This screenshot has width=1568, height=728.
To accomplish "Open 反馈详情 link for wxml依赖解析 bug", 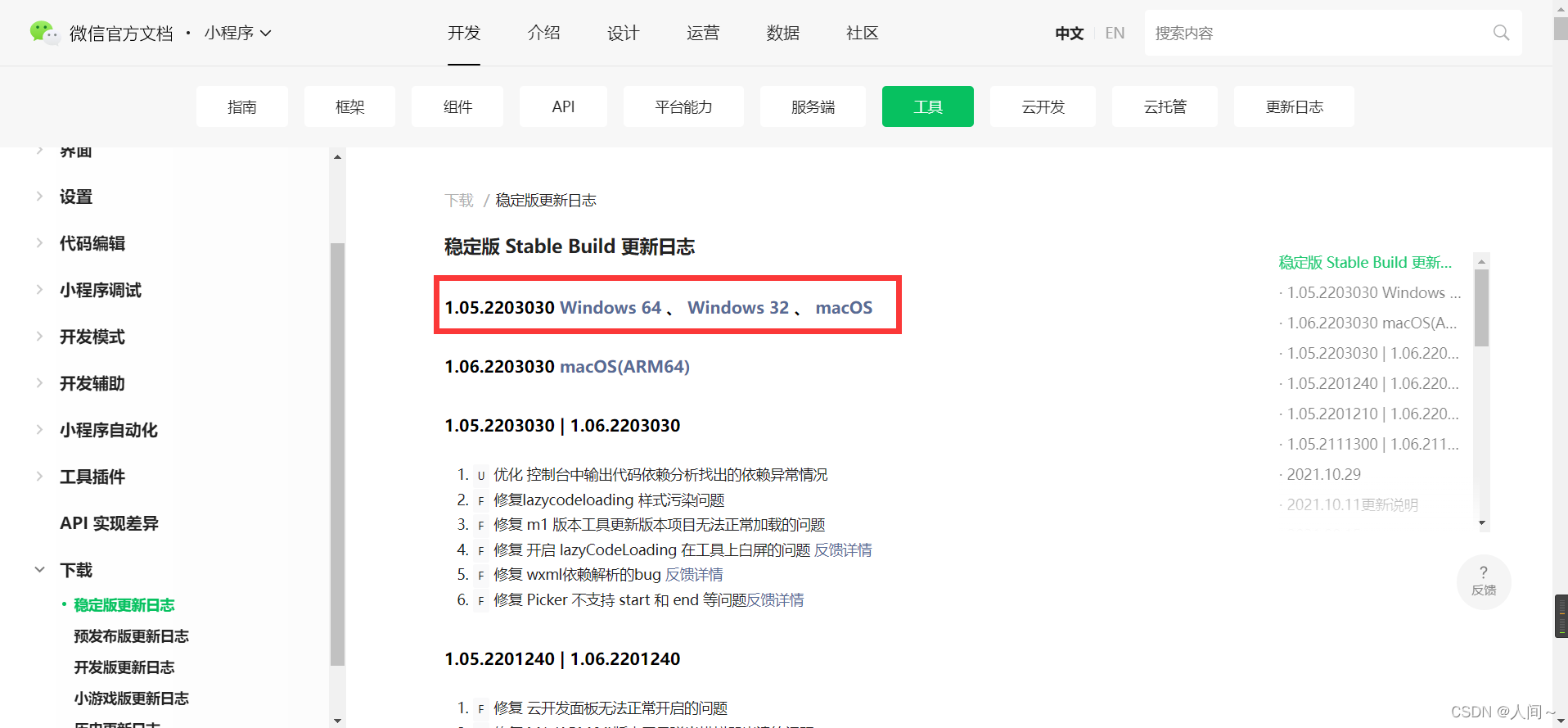I will [694, 574].
